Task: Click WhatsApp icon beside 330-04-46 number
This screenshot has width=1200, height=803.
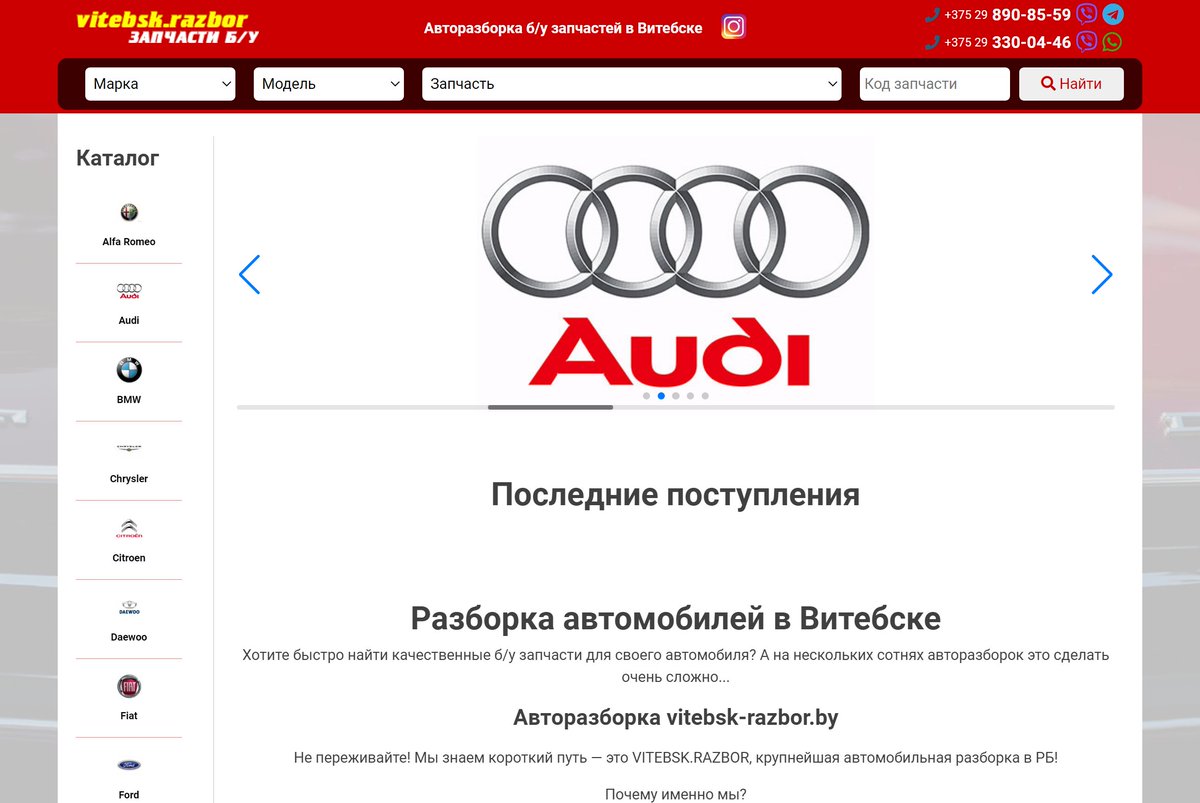Action: 1112,42
